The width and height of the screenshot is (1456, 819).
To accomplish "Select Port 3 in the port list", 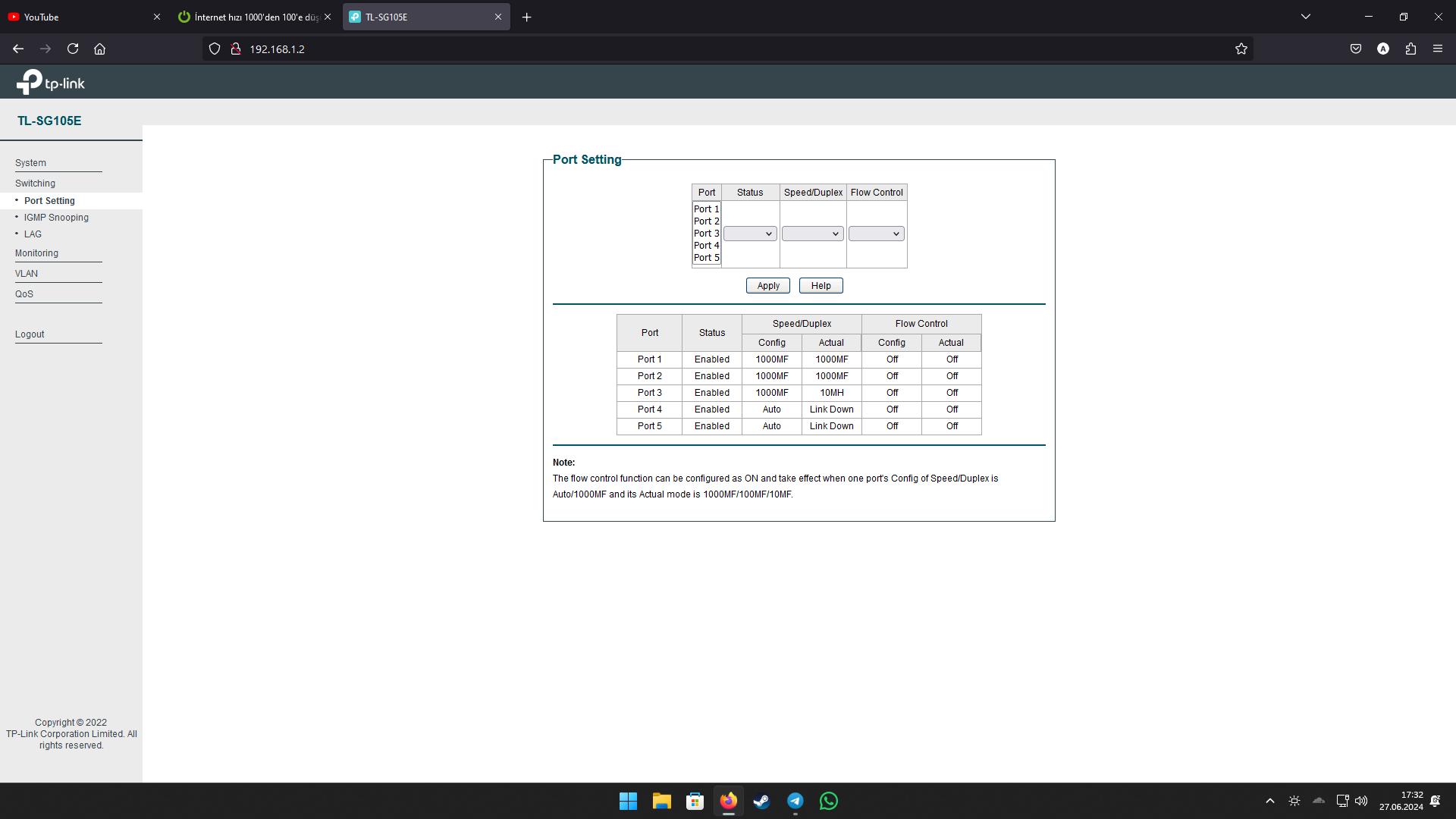I will click(x=706, y=234).
